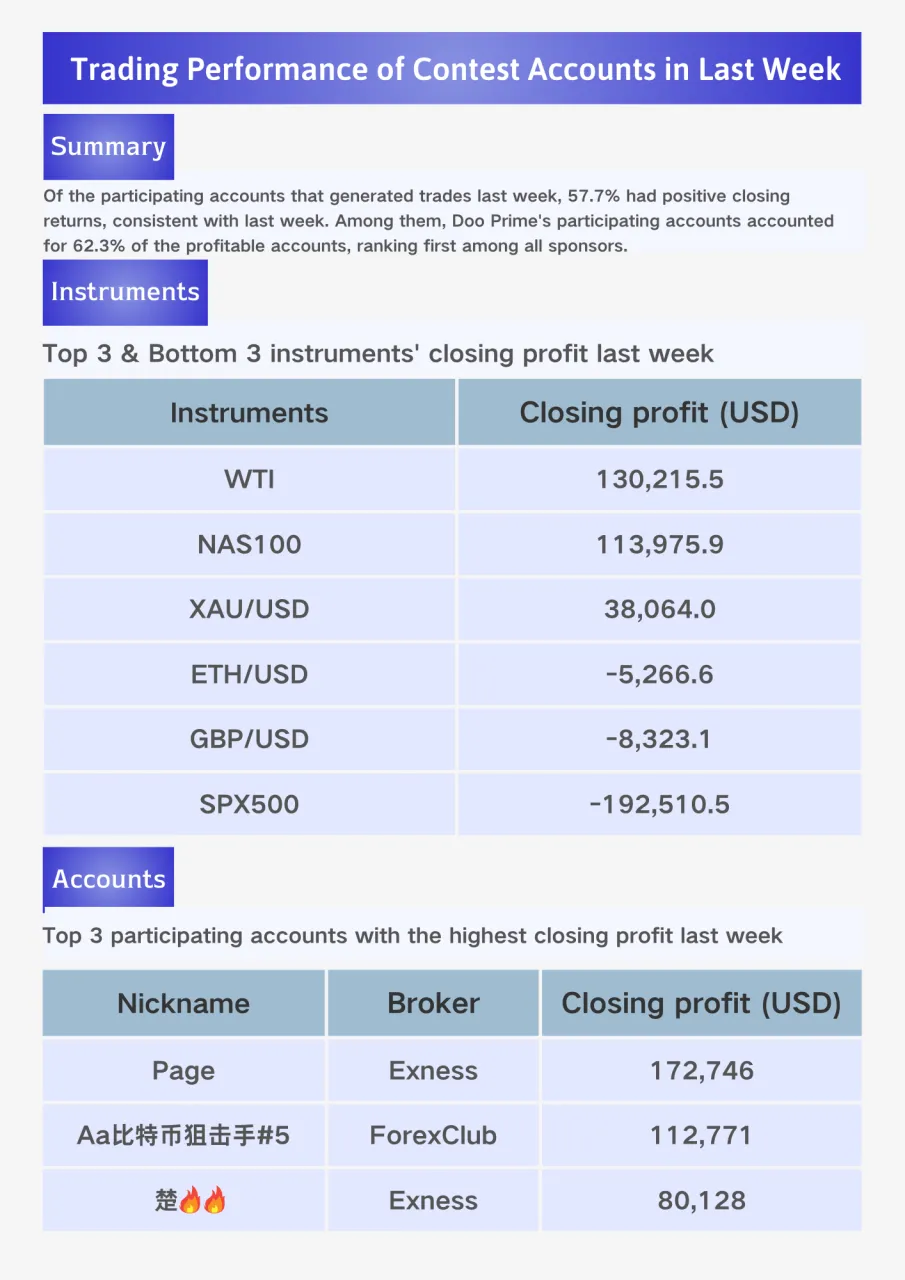The height and width of the screenshot is (1280, 905).
Task: Click the Instruments column header
Action: click(249, 412)
